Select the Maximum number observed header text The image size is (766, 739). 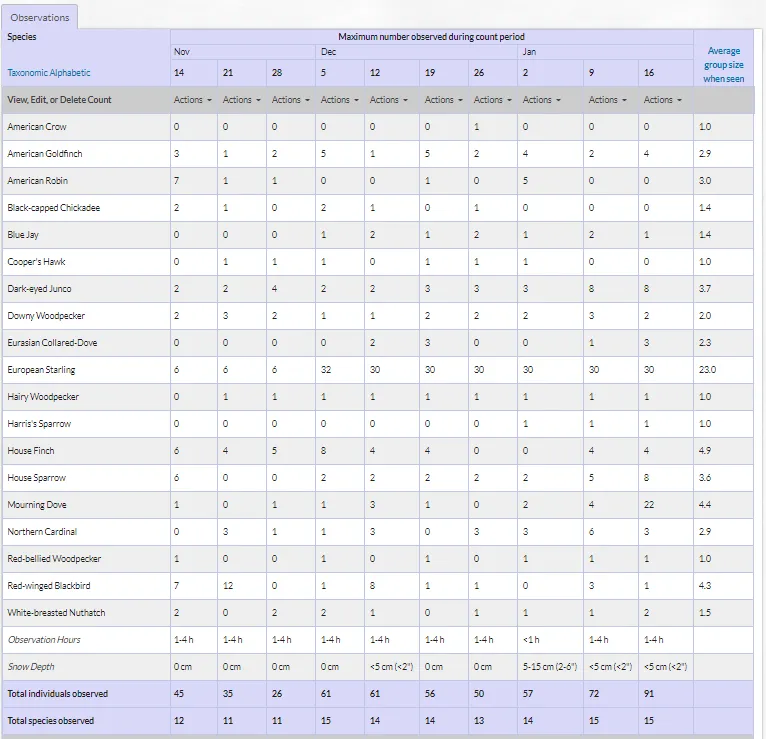[x=431, y=37]
